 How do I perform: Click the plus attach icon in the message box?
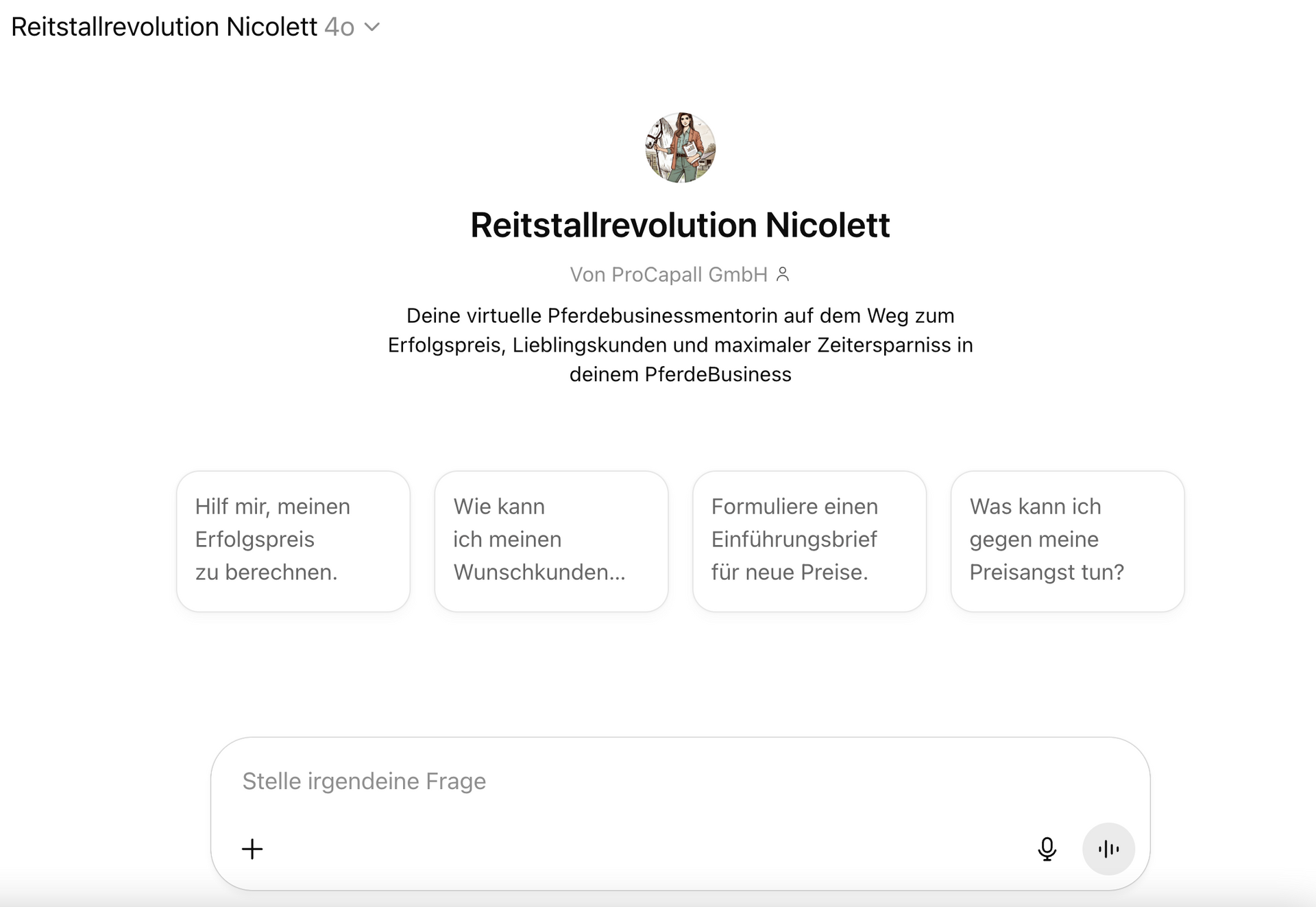(x=252, y=849)
